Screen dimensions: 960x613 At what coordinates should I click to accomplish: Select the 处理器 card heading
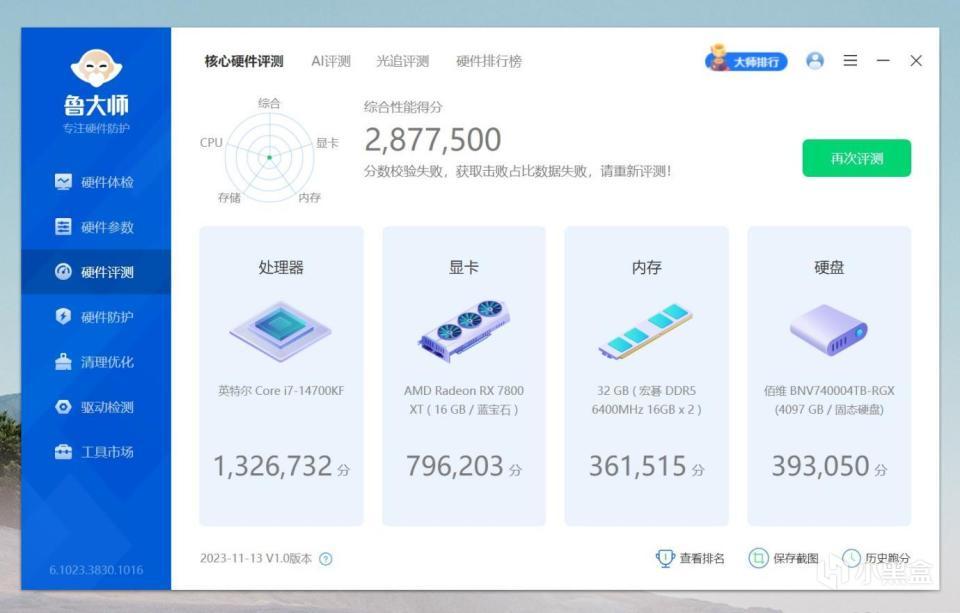click(281, 267)
